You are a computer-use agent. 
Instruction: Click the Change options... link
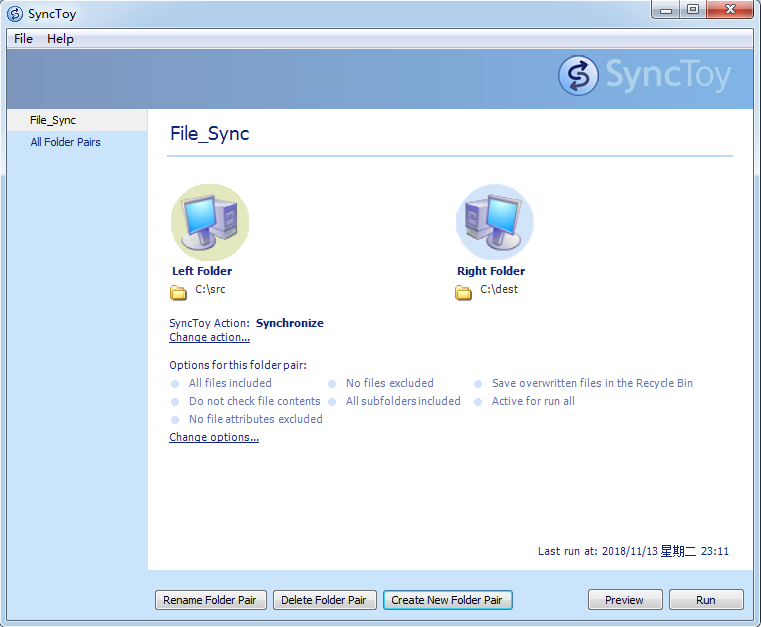[x=214, y=437]
